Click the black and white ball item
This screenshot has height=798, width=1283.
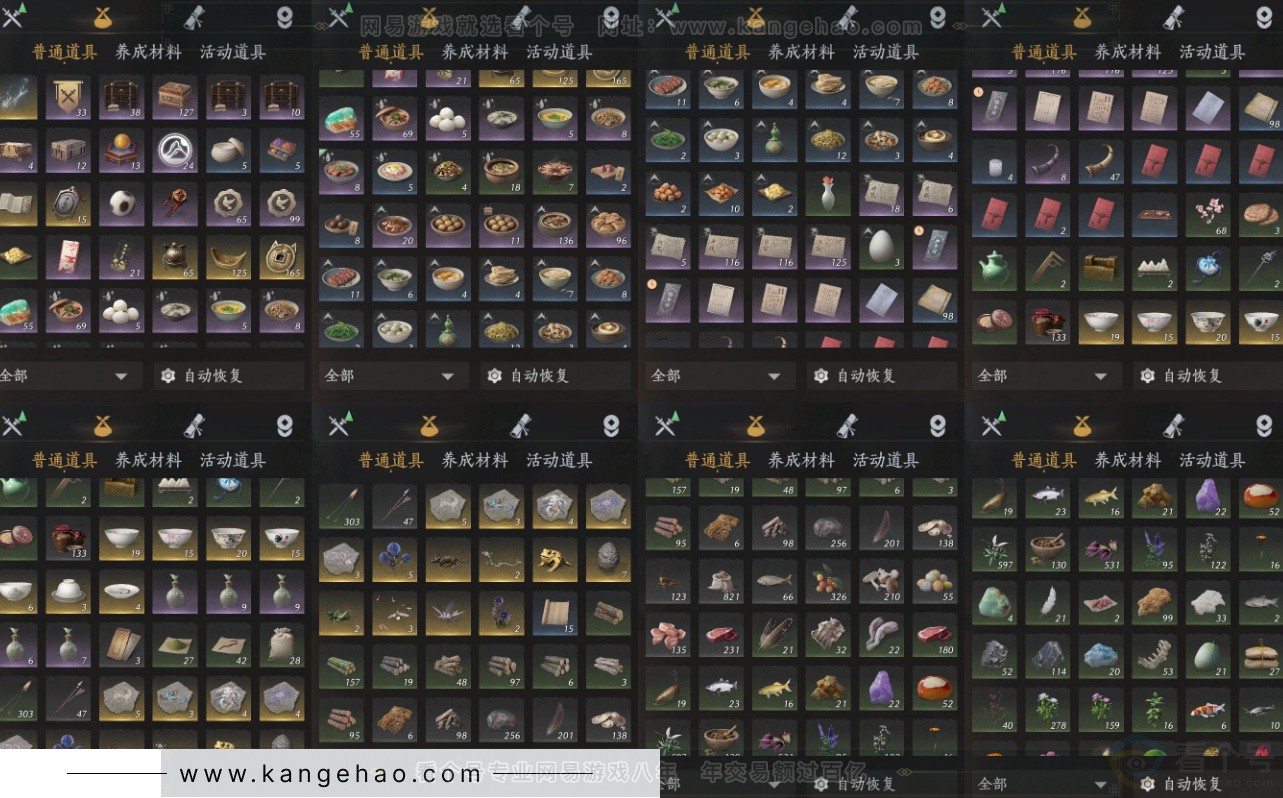(122, 204)
